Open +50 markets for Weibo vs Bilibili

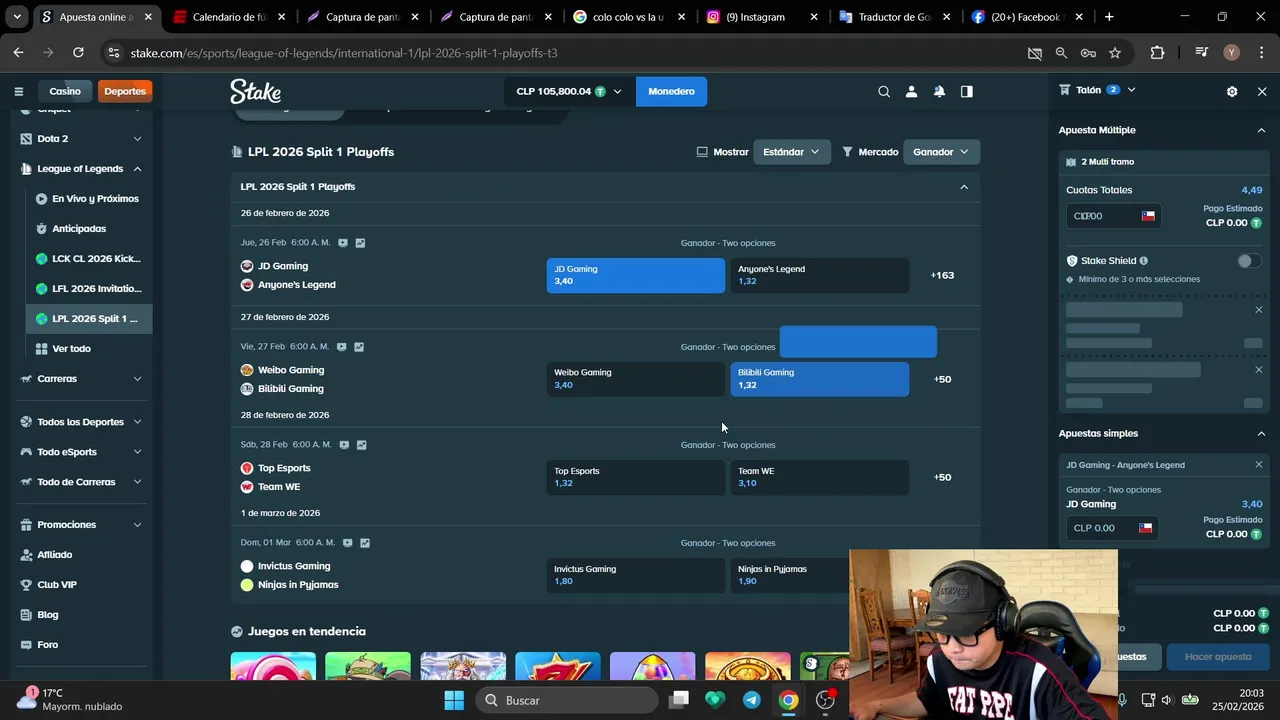pyautogui.click(x=942, y=379)
